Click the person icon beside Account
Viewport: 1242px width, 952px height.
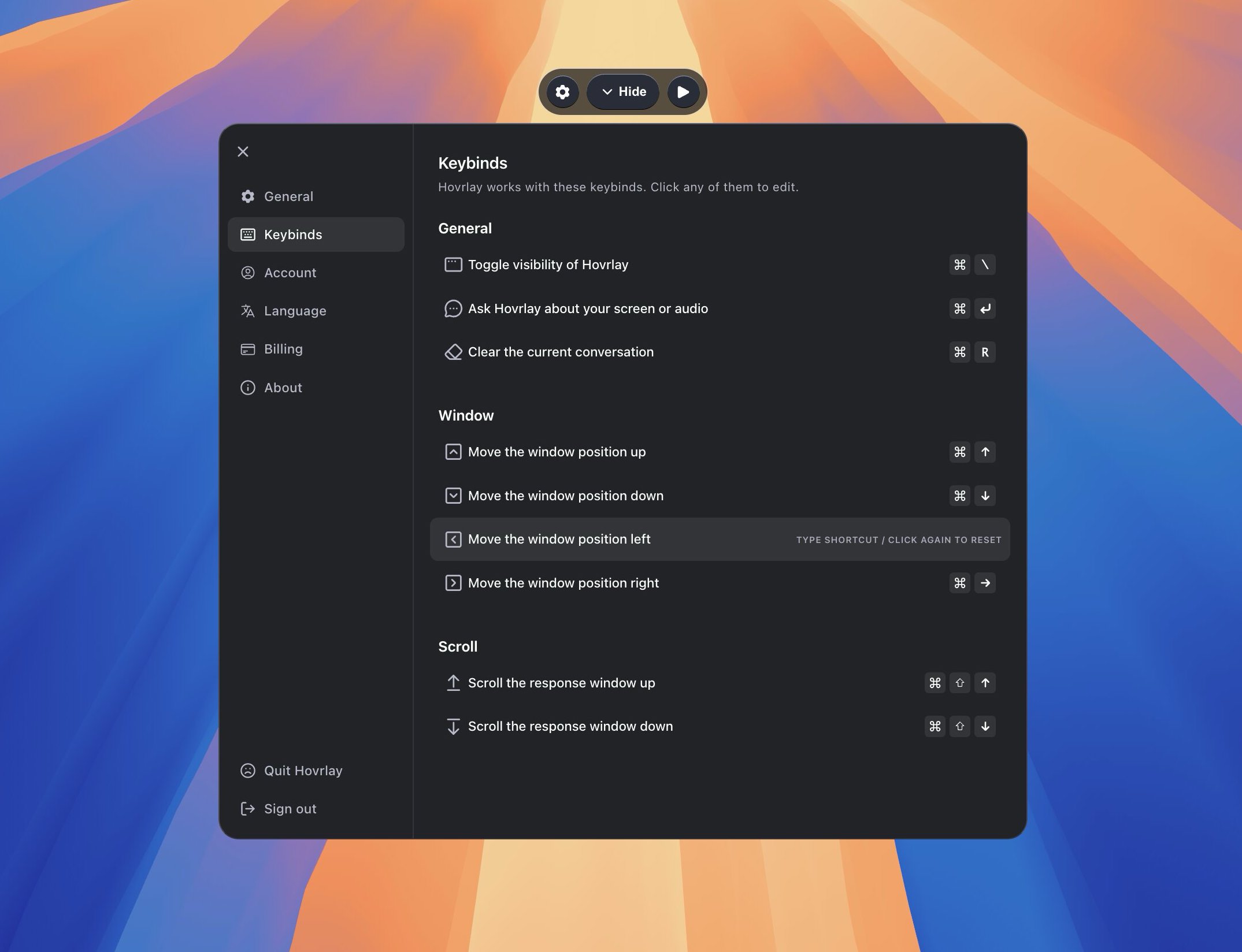click(247, 273)
